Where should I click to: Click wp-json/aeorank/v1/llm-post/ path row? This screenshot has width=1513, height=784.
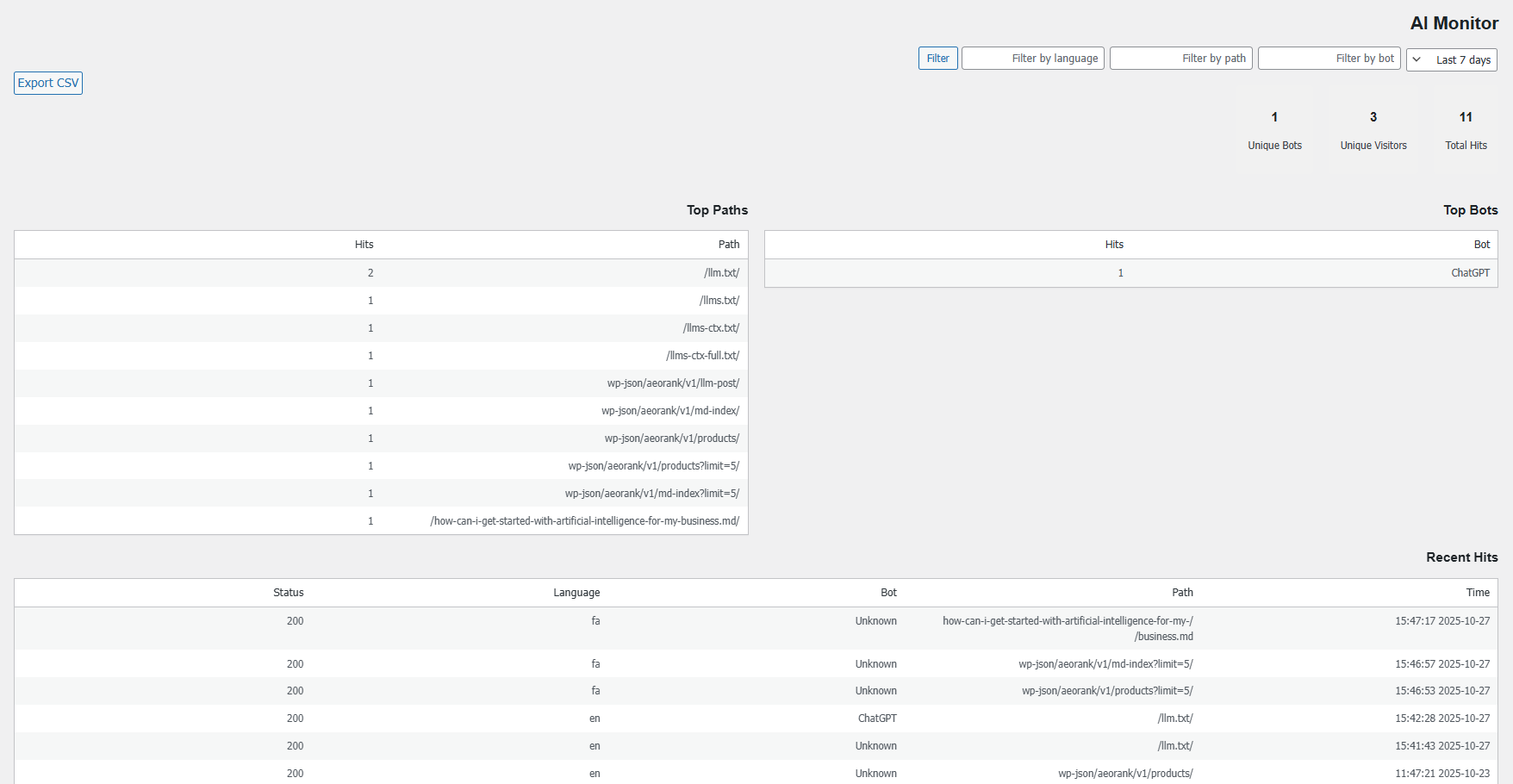click(673, 383)
